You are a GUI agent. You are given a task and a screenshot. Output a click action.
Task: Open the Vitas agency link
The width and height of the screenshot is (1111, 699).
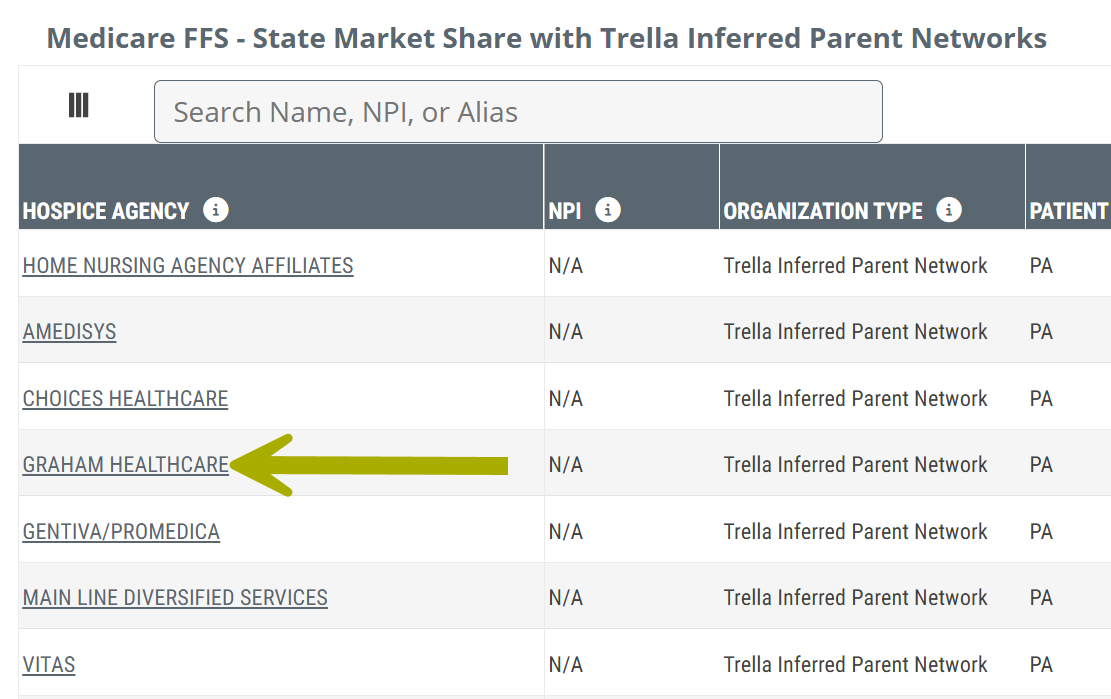point(49,665)
